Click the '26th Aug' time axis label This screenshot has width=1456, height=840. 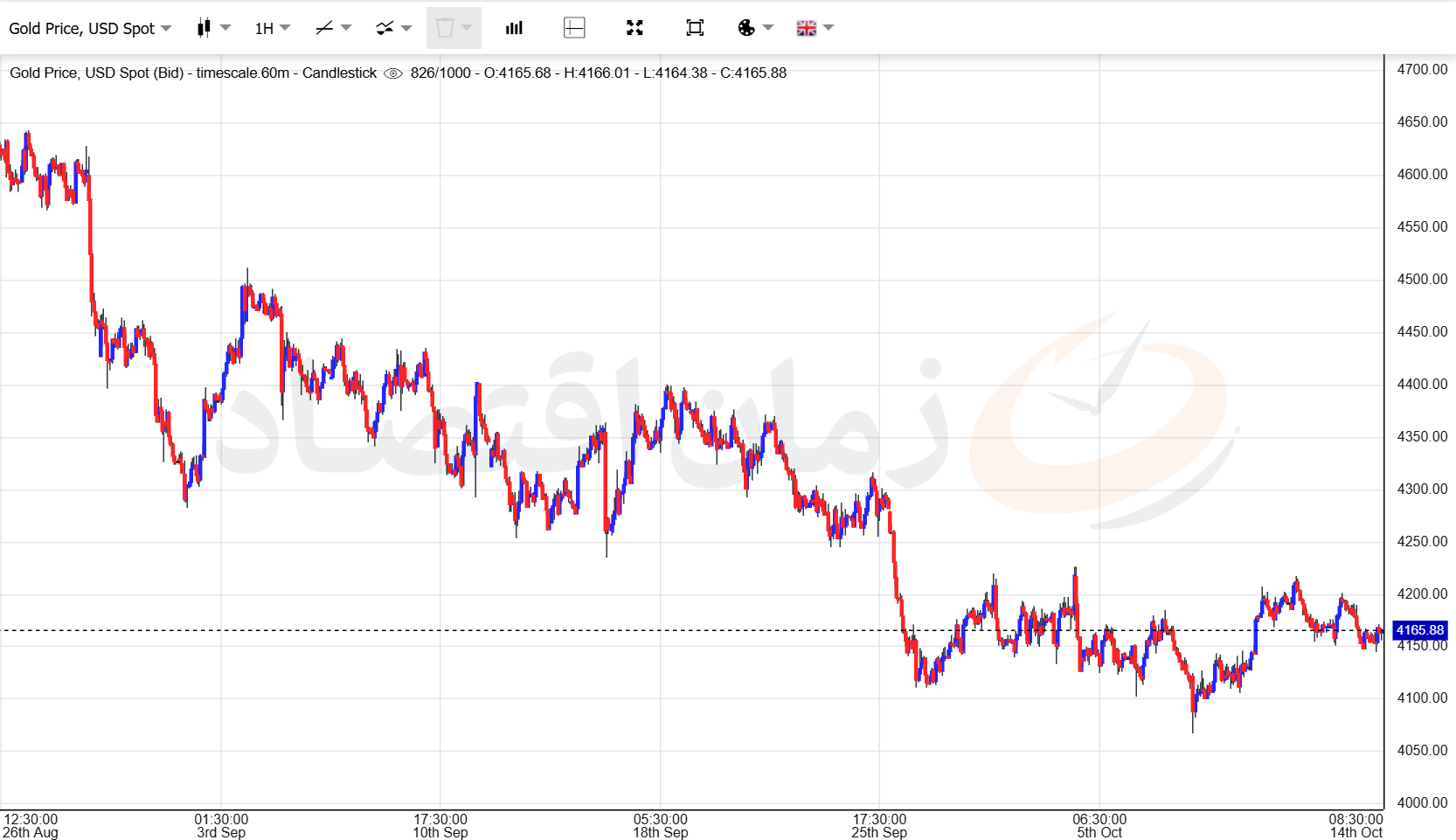point(31,832)
